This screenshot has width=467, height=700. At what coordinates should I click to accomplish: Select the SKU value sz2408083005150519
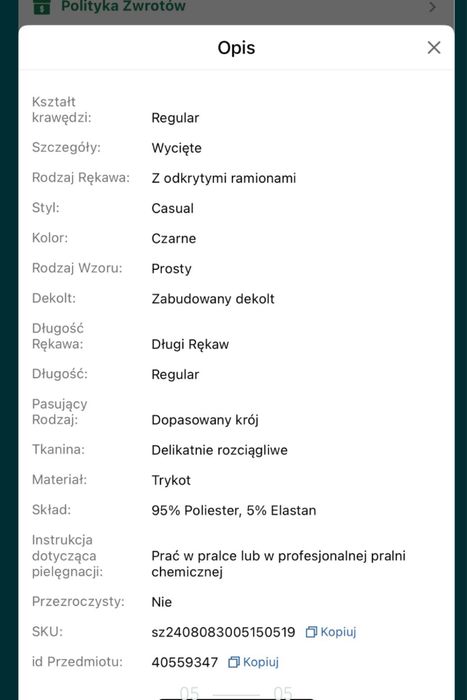pos(223,632)
